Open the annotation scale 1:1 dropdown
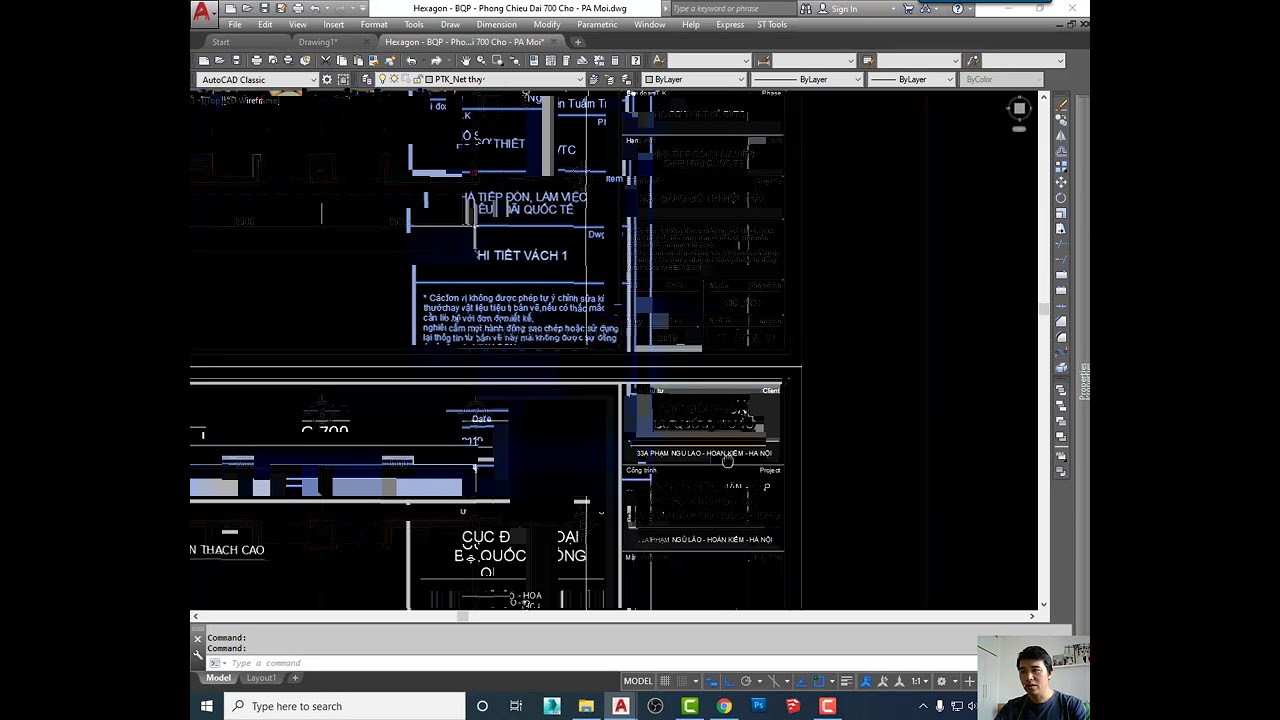The height and width of the screenshot is (720, 1280). [919, 681]
